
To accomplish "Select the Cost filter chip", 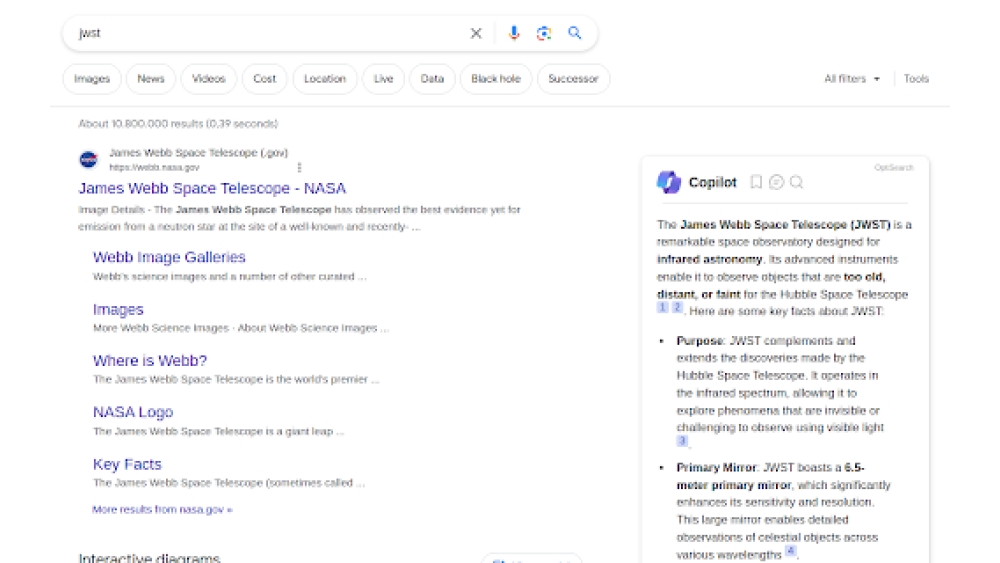I will [x=265, y=79].
